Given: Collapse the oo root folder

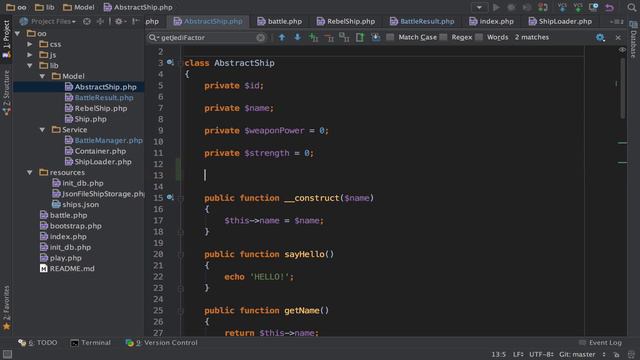Looking at the screenshot, I should (18, 33).
